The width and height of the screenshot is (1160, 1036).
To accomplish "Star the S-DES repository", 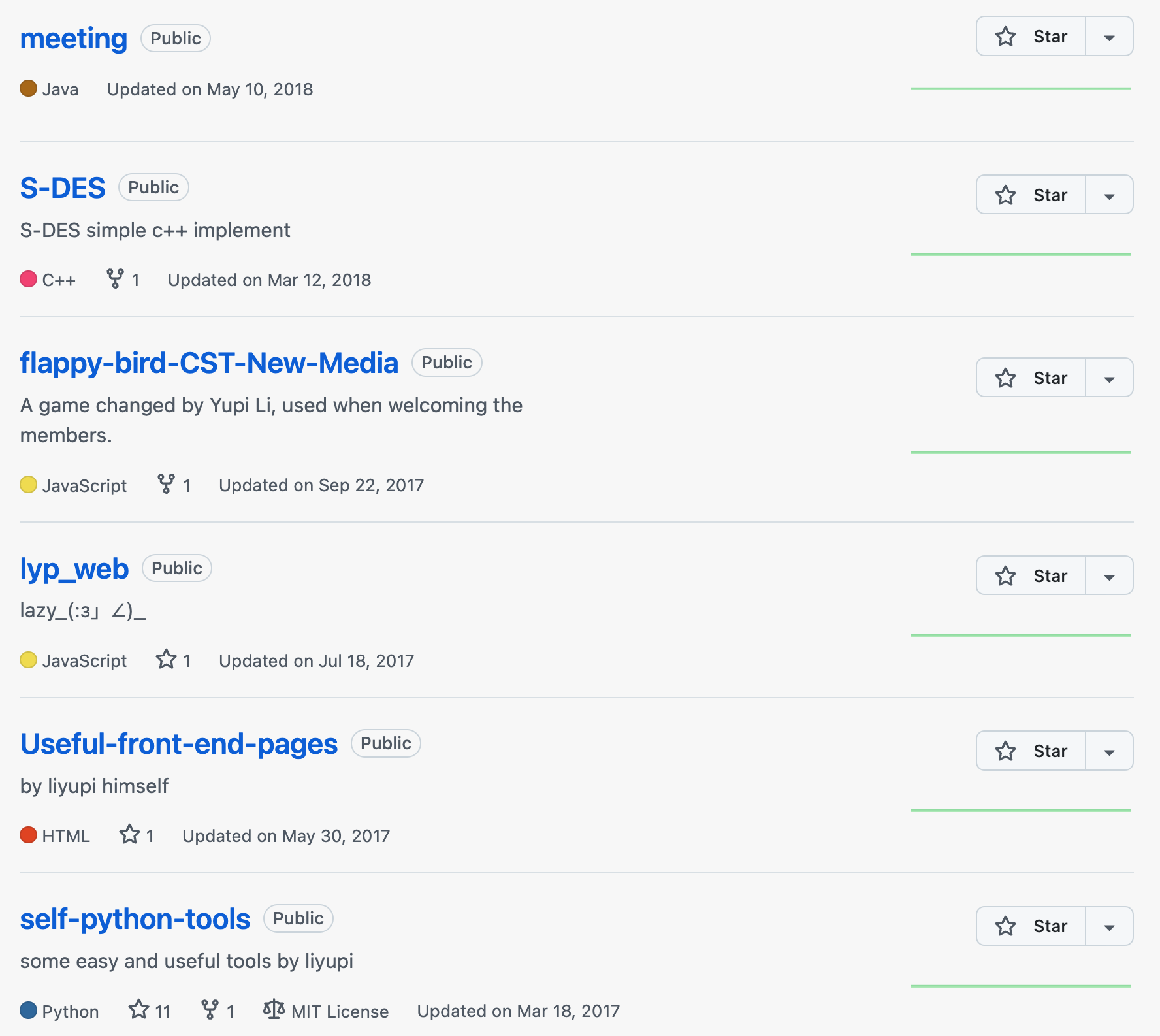I will pyautogui.click(x=1031, y=195).
